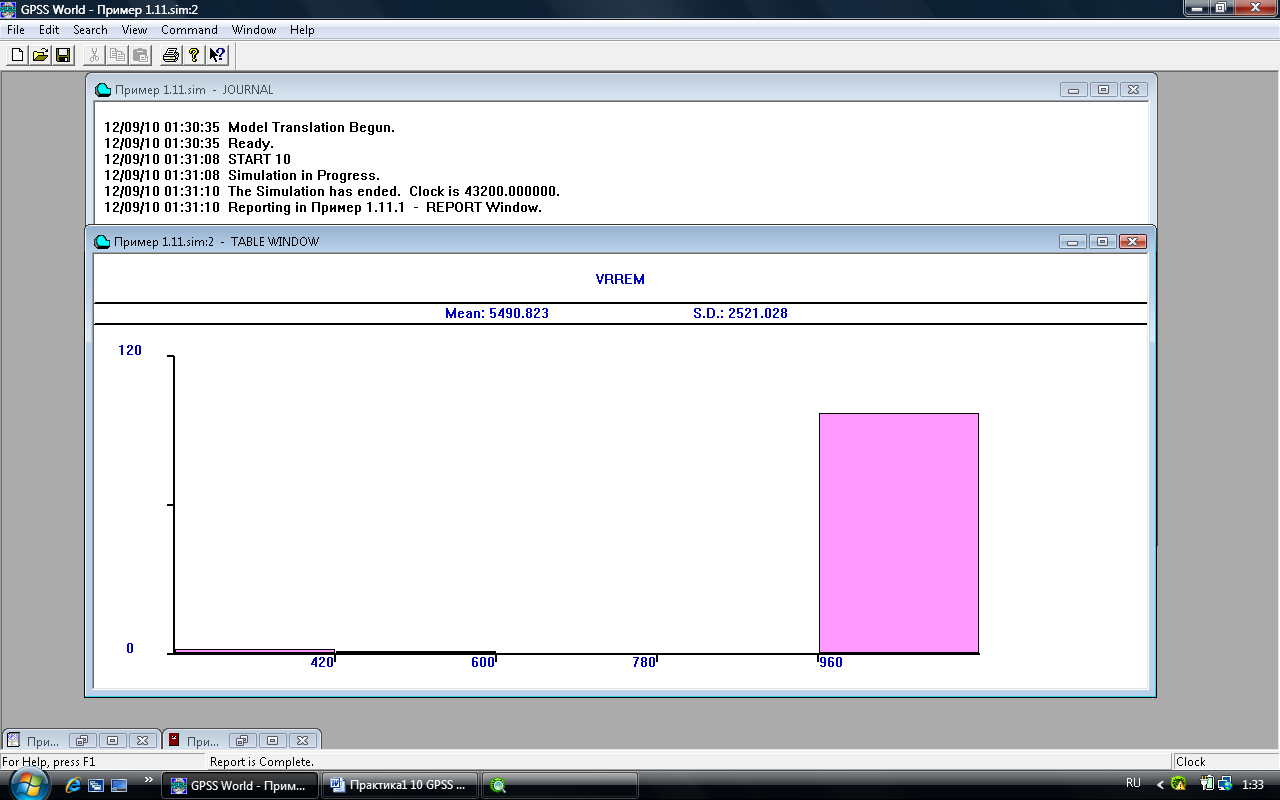
Task: Click the second minimized window red book icon
Action: [174, 740]
